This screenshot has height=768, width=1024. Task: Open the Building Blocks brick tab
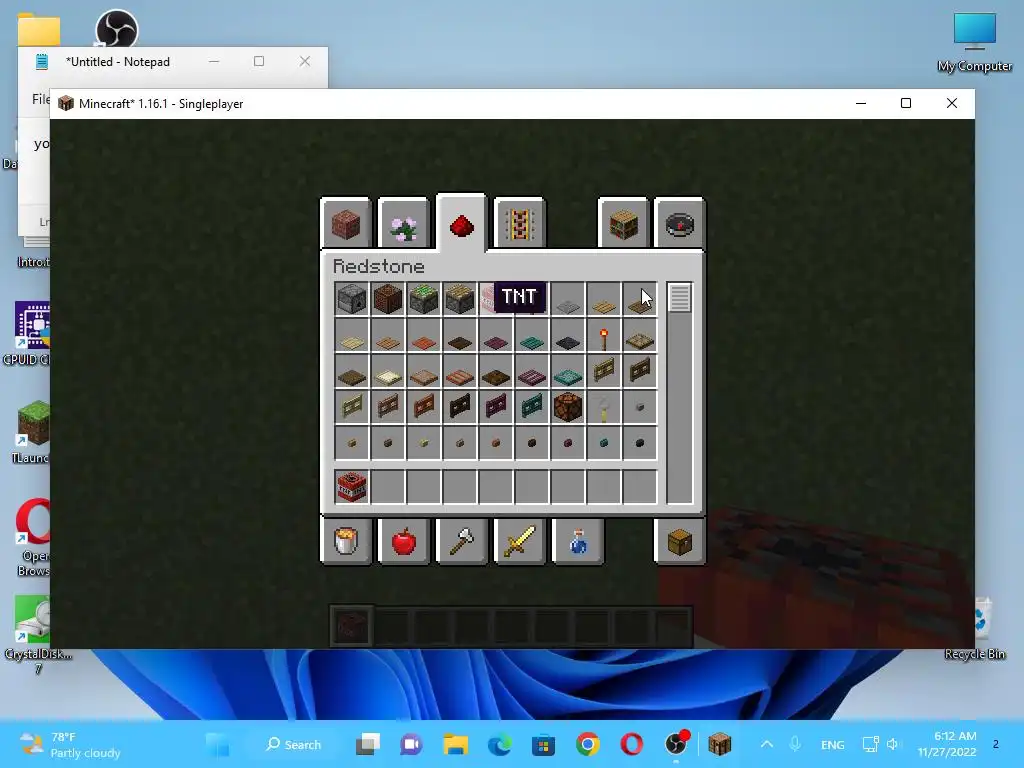point(345,225)
